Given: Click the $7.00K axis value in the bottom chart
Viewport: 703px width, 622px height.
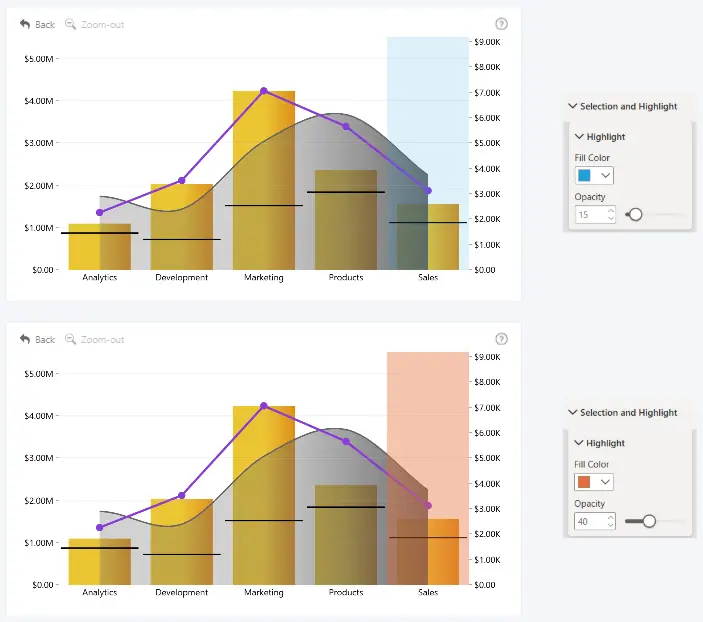Looking at the screenshot, I should 487,408.
